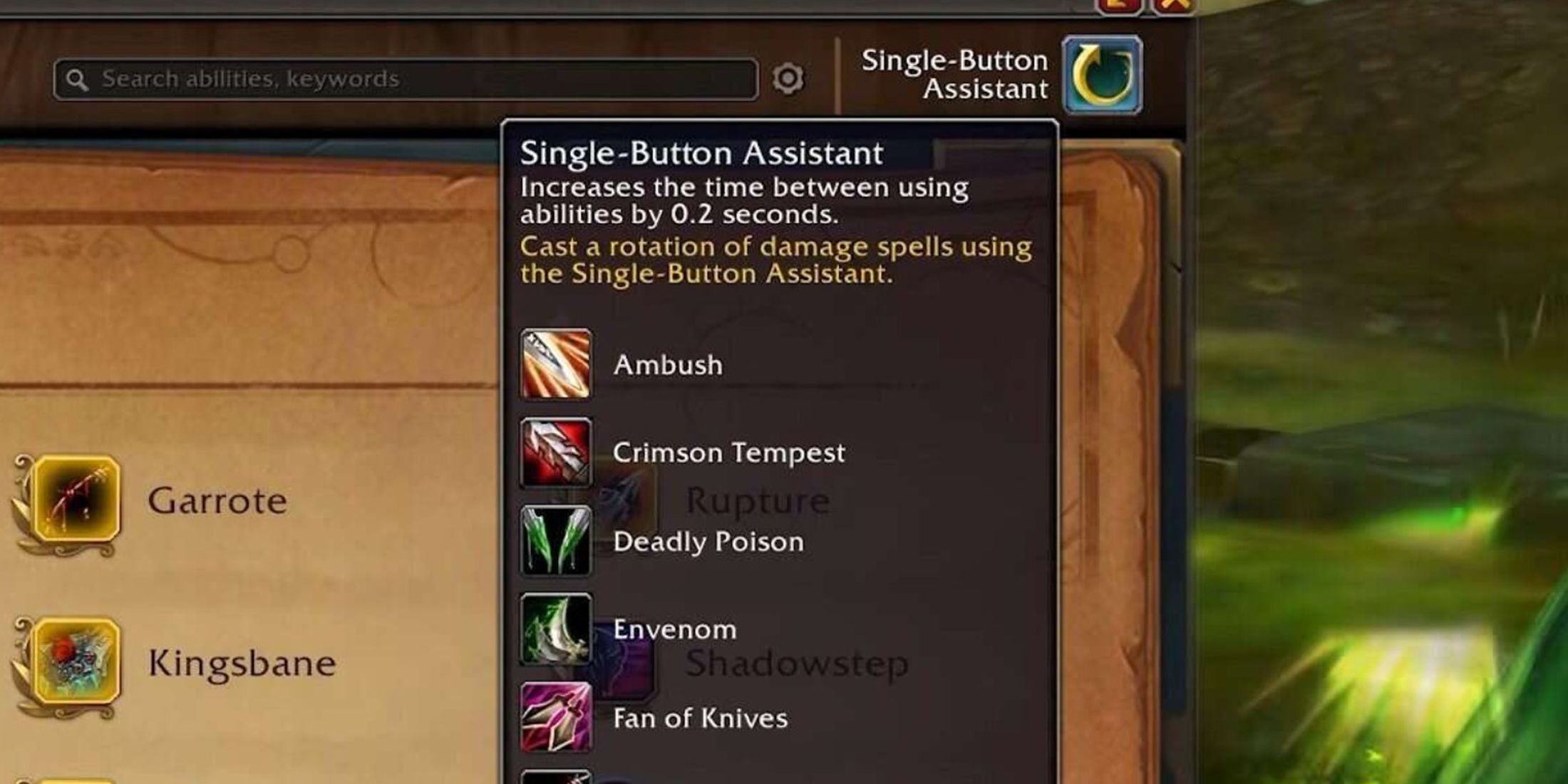Click the Garrote ability name
Viewport: 1568px width, 784px height.
tap(217, 500)
